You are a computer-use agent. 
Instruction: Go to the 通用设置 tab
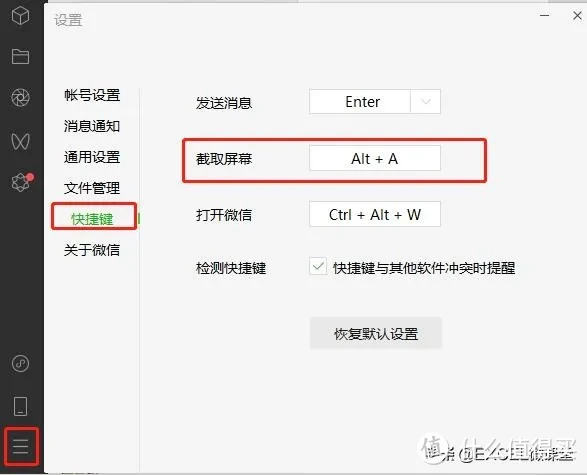pos(92,157)
